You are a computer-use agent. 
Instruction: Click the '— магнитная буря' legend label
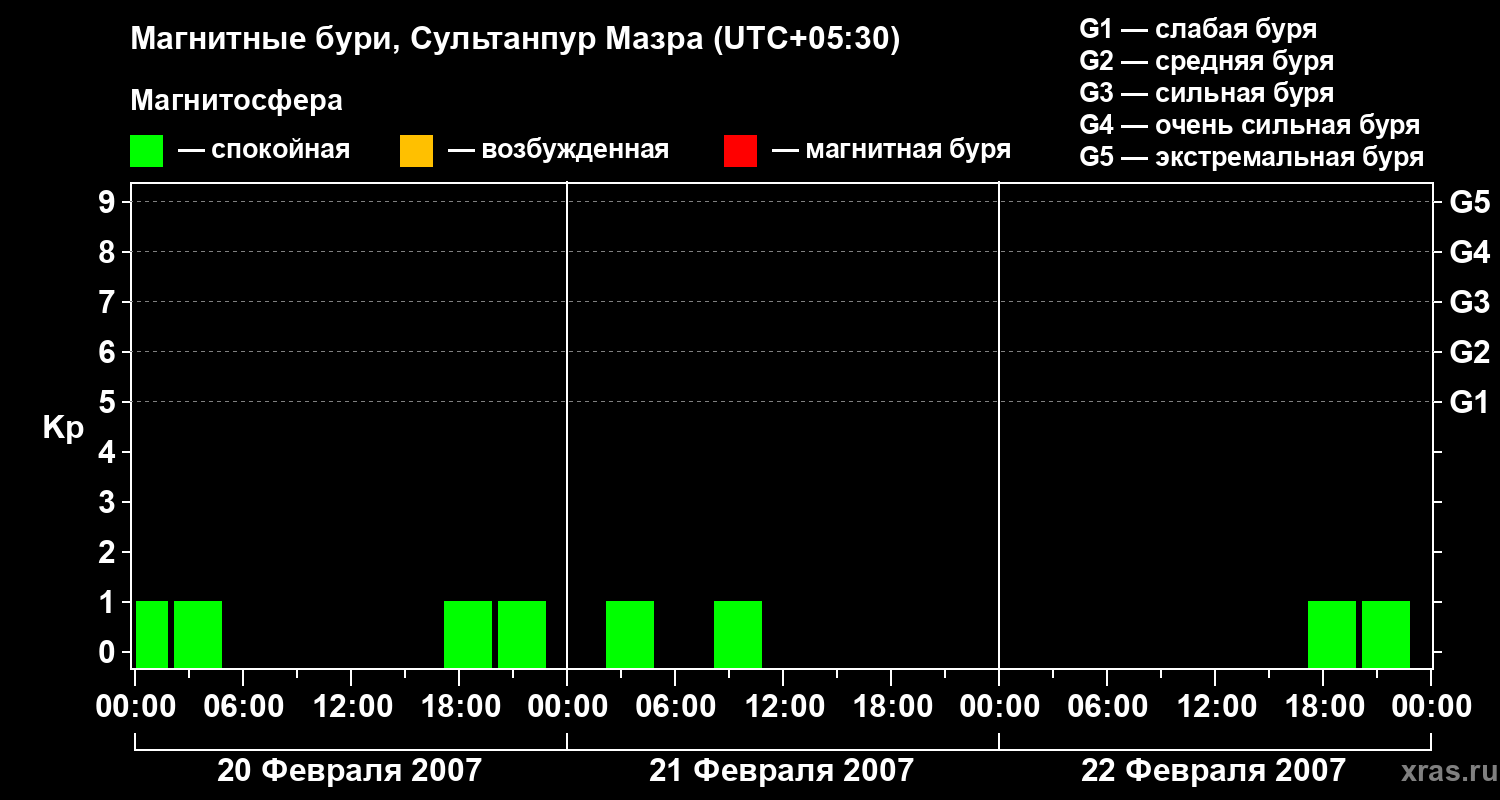(x=892, y=151)
